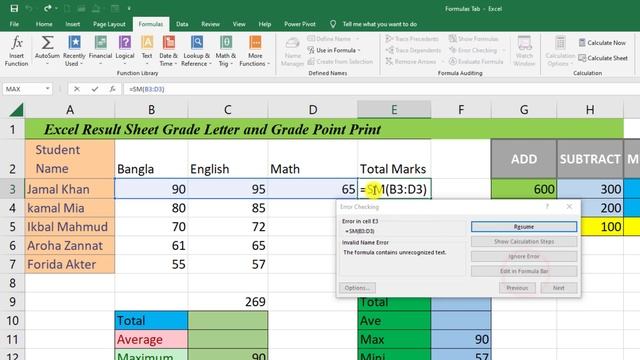Switch to Power Pivot tab
The height and width of the screenshot is (360, 640).
coord(300,24)
